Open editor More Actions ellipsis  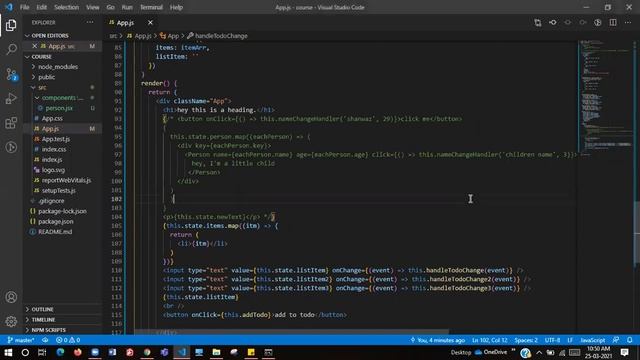click(628, 22)
